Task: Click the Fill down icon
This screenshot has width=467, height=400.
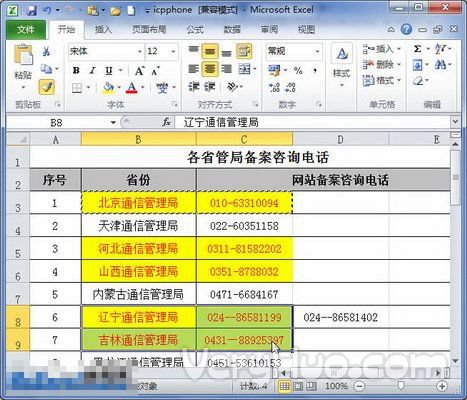Action: (x=417, y=65)
